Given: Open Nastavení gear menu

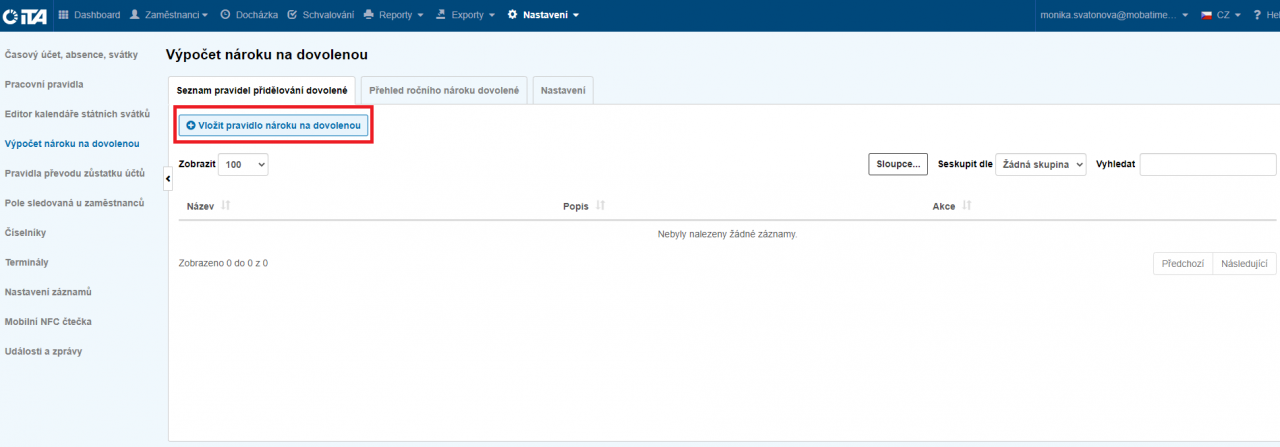Looking at the screenshot, I should (x=543, y=15).
